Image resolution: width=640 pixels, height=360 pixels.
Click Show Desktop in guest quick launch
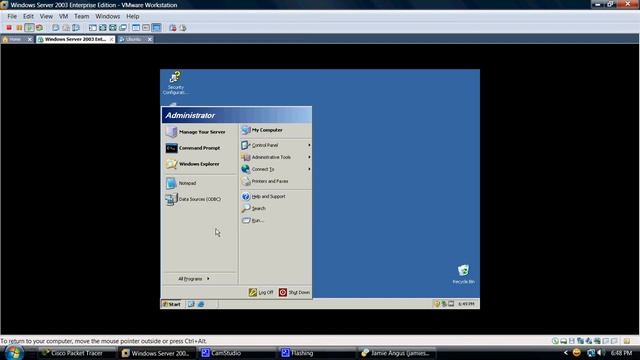191,304
